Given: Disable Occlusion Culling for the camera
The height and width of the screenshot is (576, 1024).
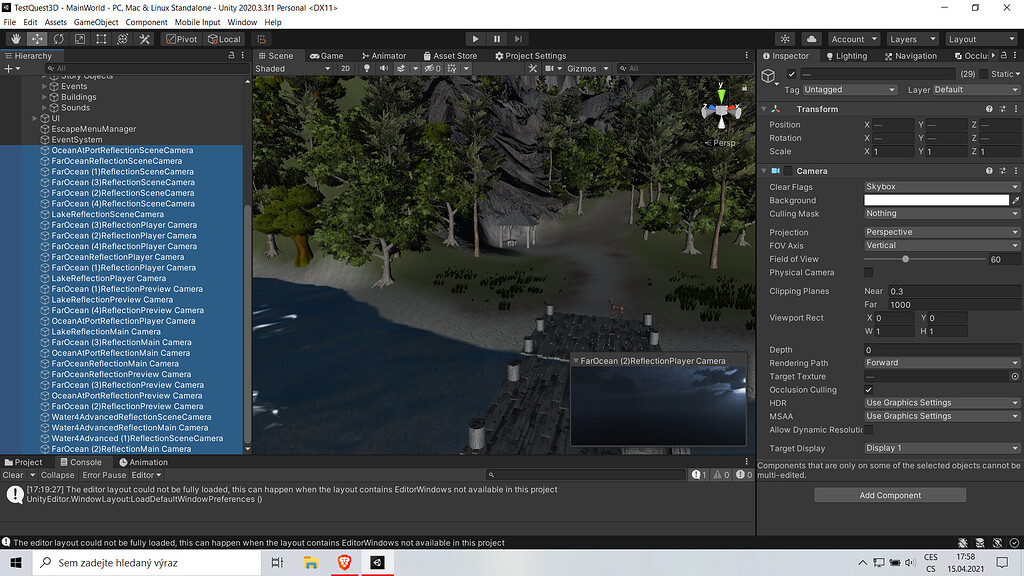Looking at the screenshot, I should click(867, 389).
